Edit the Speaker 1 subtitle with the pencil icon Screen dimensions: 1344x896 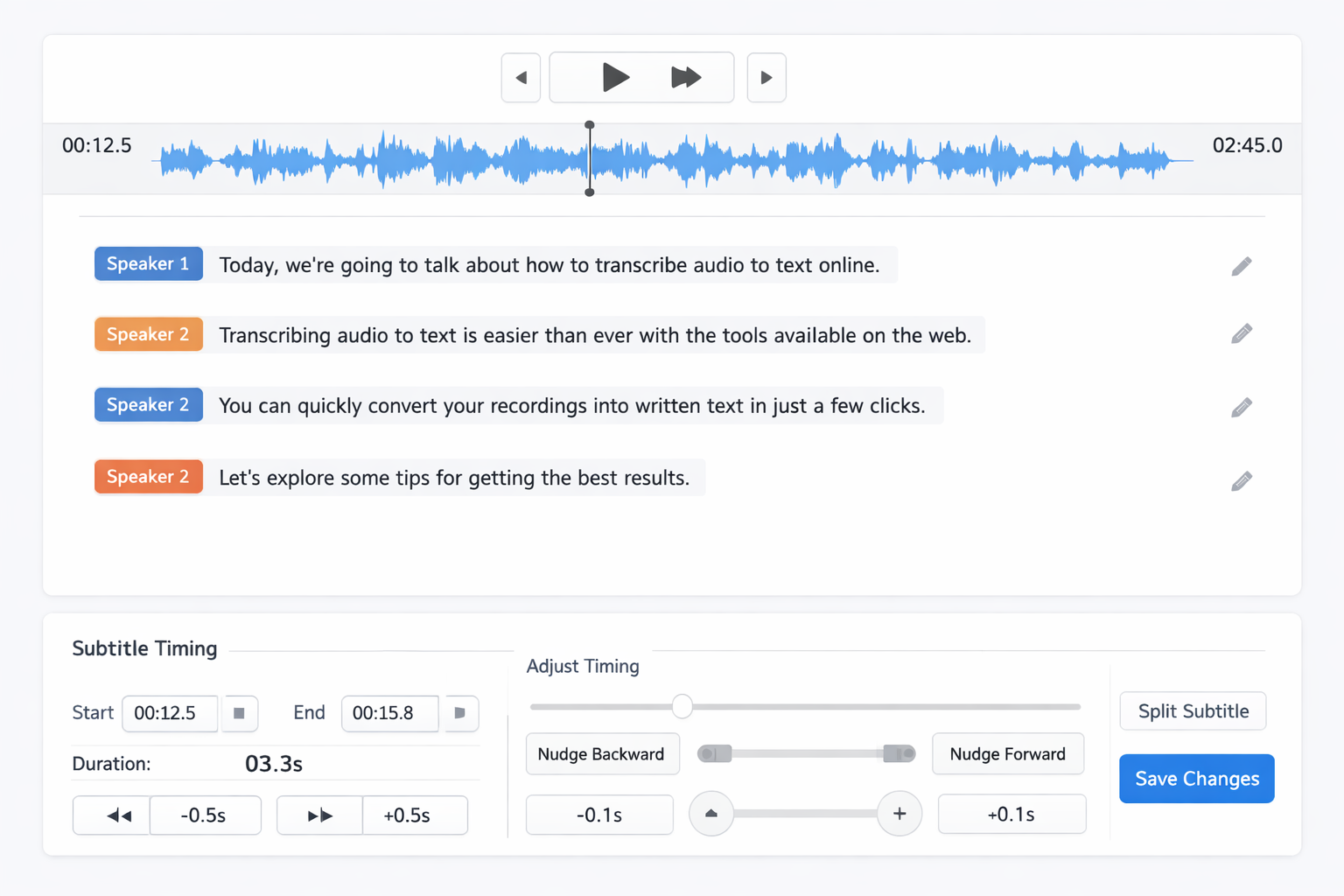coord(1241,265)
